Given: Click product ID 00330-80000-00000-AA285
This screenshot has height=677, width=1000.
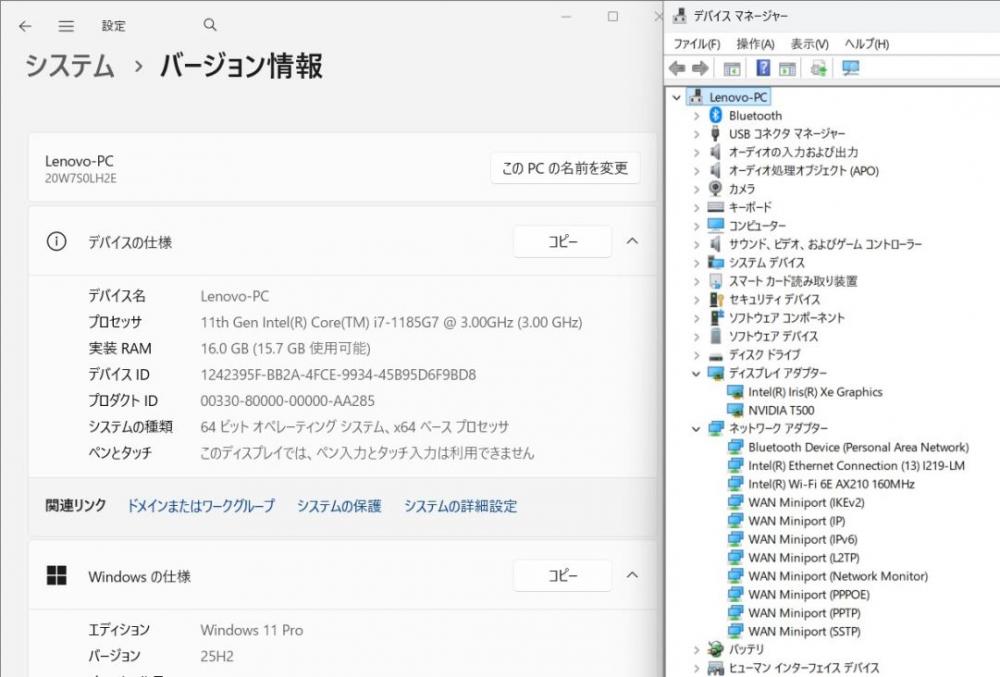Looking at the screenshot, I should pos(288,401).
